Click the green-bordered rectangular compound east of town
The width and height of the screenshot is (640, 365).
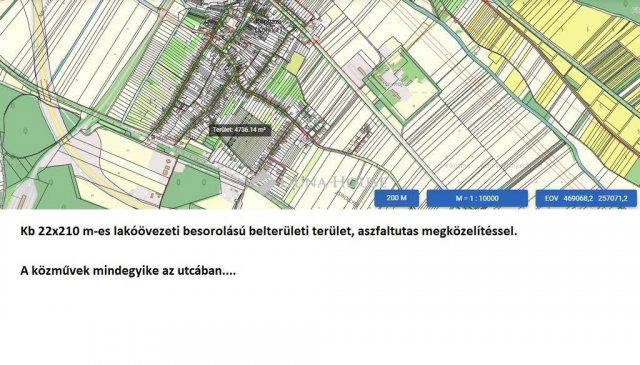[401, 85]
